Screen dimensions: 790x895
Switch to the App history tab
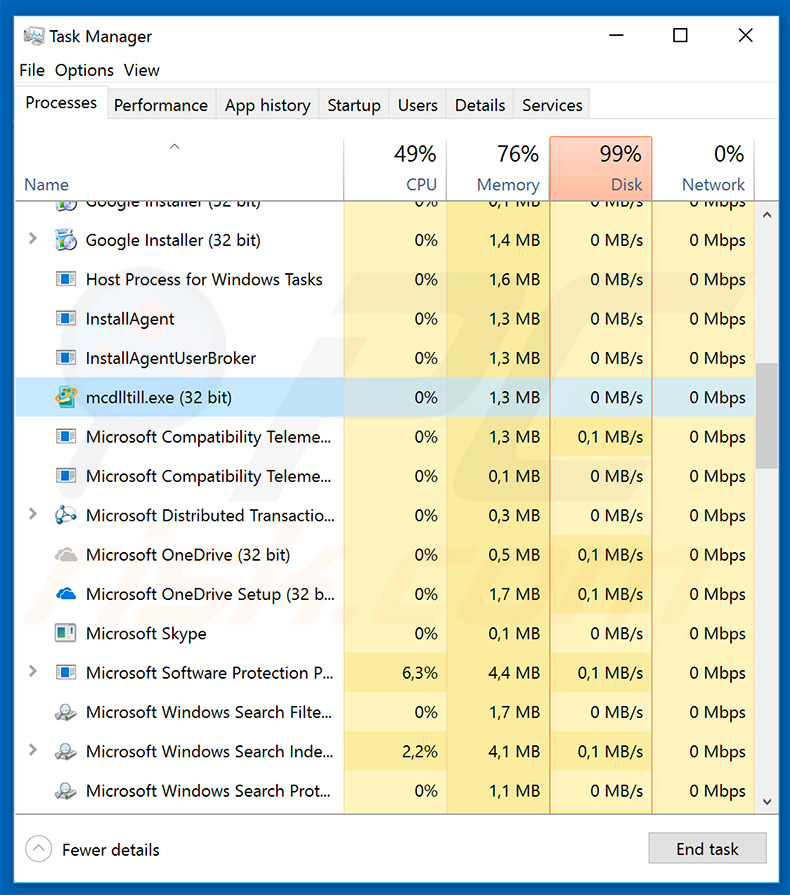267,105
